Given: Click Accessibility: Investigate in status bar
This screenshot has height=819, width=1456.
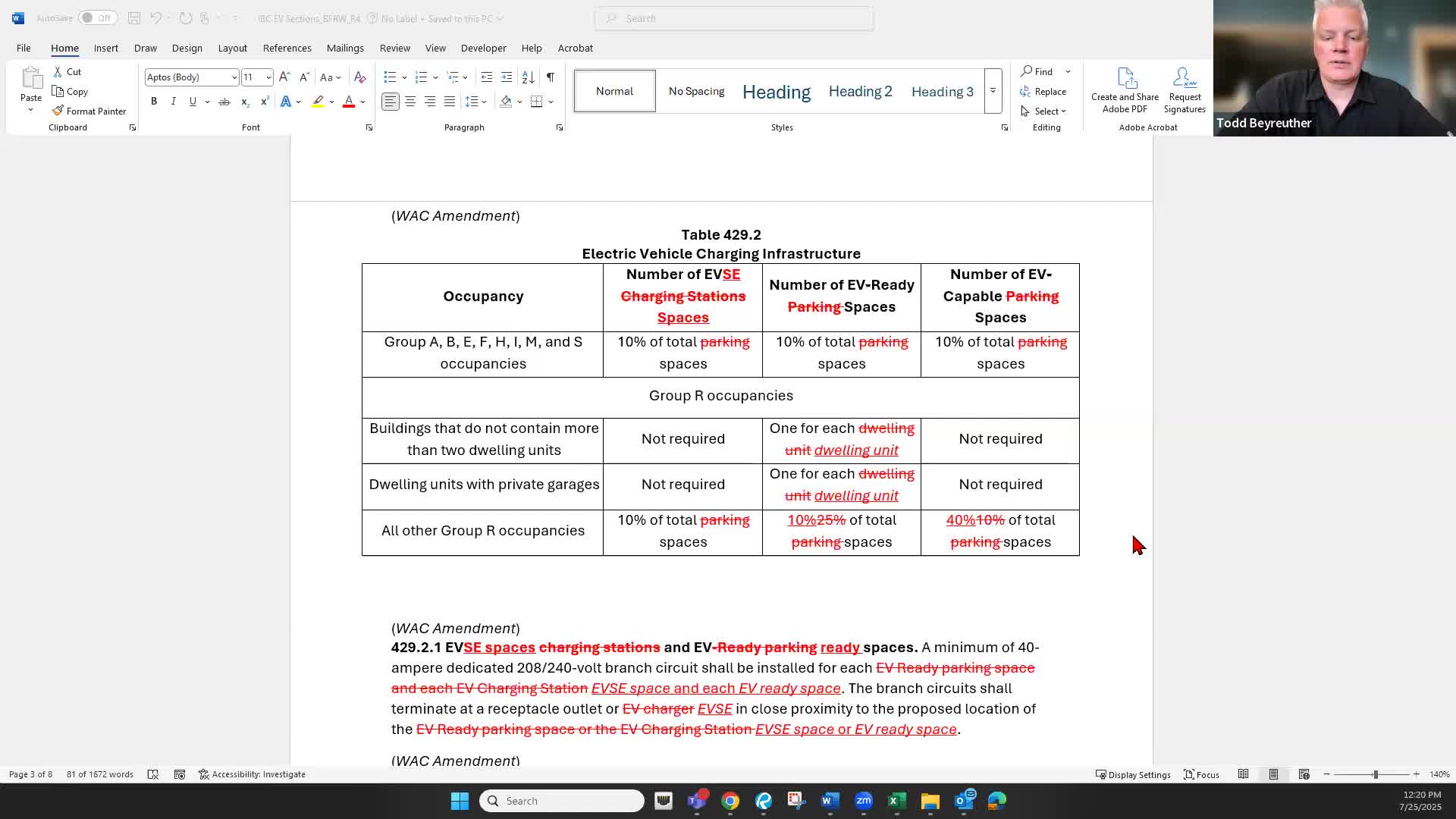Looking at the screenshot, I should [x=252, y=774].
